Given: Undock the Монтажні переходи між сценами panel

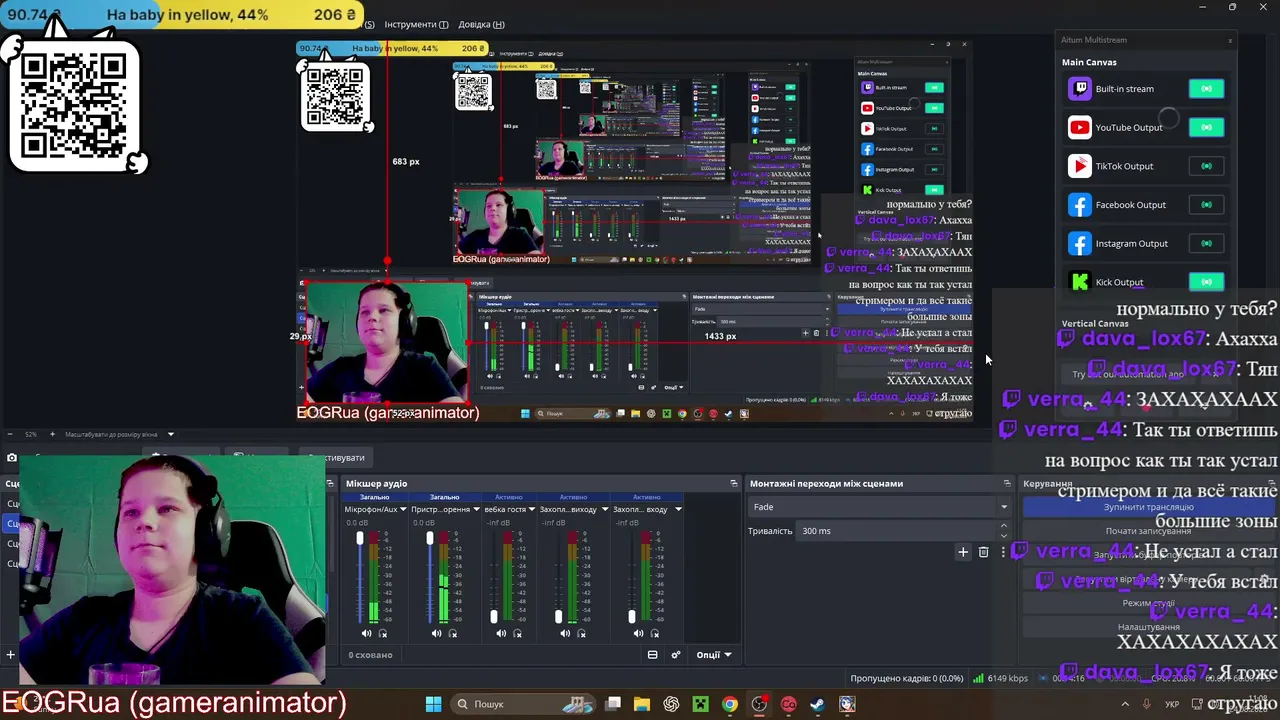Looking at the screenshot, I should tap(1007, 483).
